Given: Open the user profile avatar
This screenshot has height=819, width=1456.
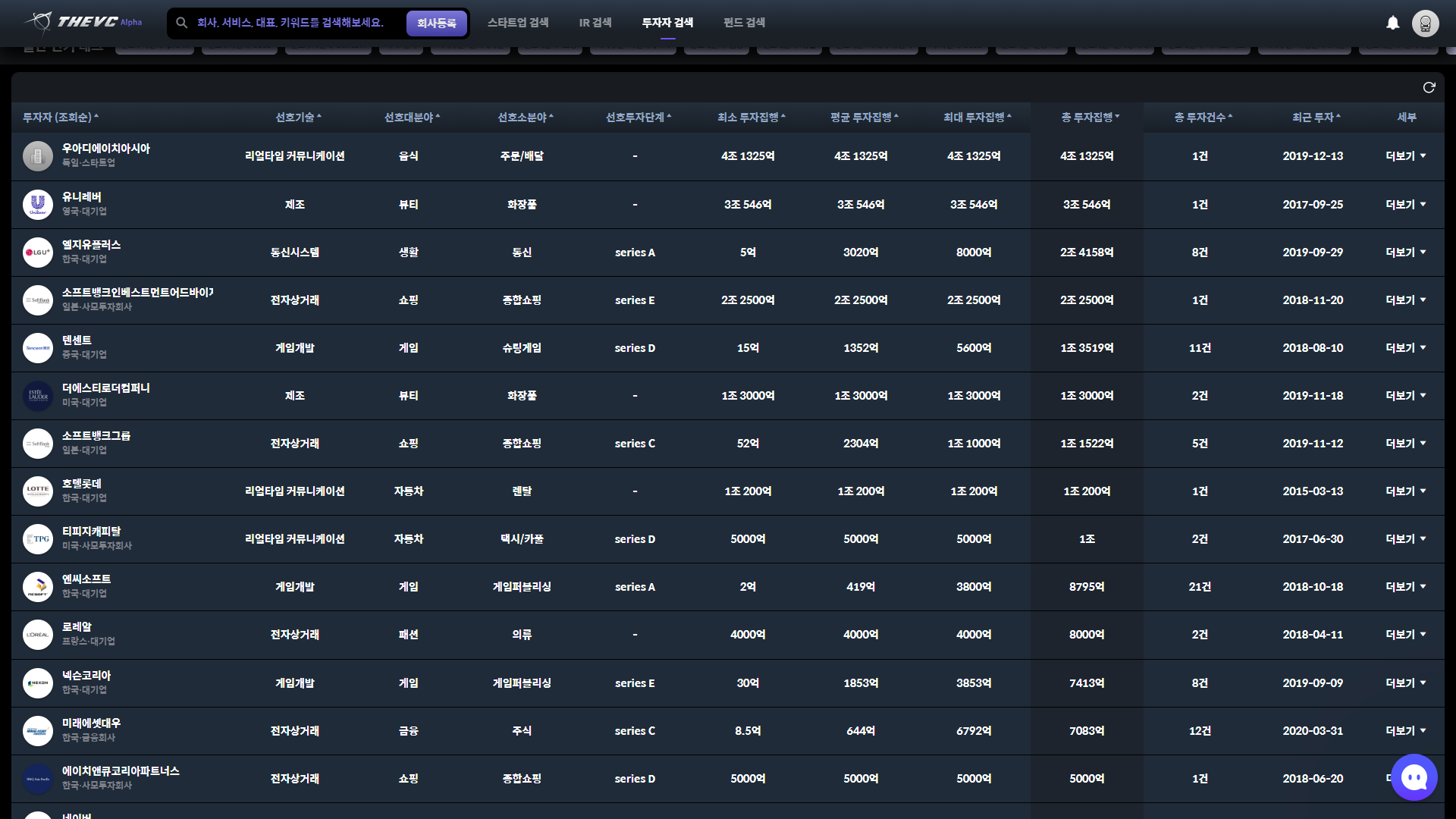Looking at the screenshot, I should click(1426, 23).
